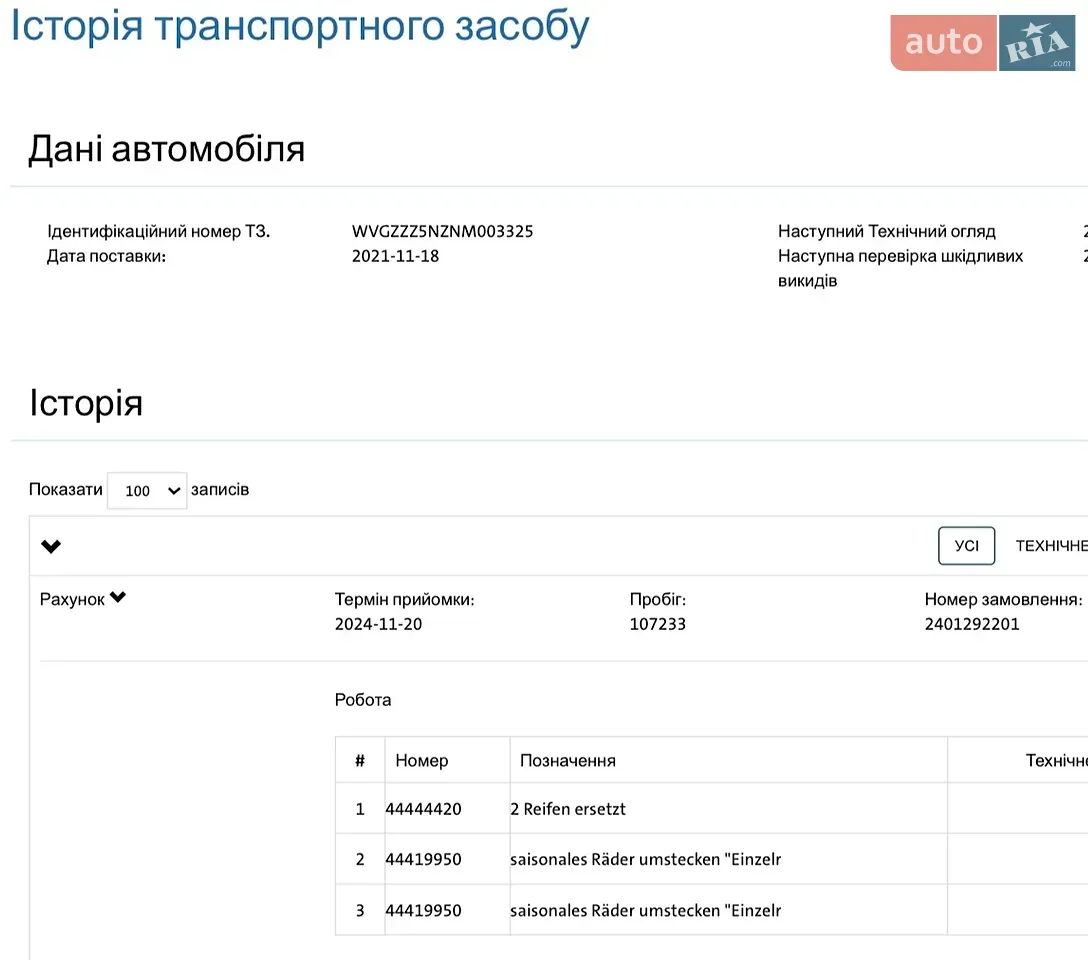Open the records count dropdown showing 100
The width and height of the screenshot is (1088, 960).
click(147, 490)
